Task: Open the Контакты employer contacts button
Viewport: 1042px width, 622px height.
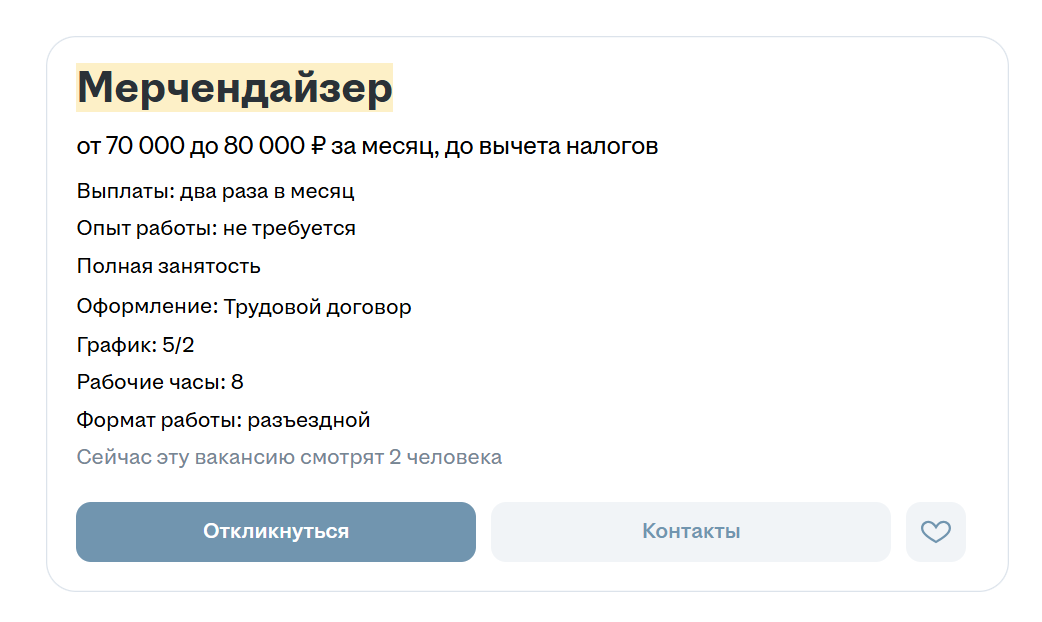Action: coord(690,532)
